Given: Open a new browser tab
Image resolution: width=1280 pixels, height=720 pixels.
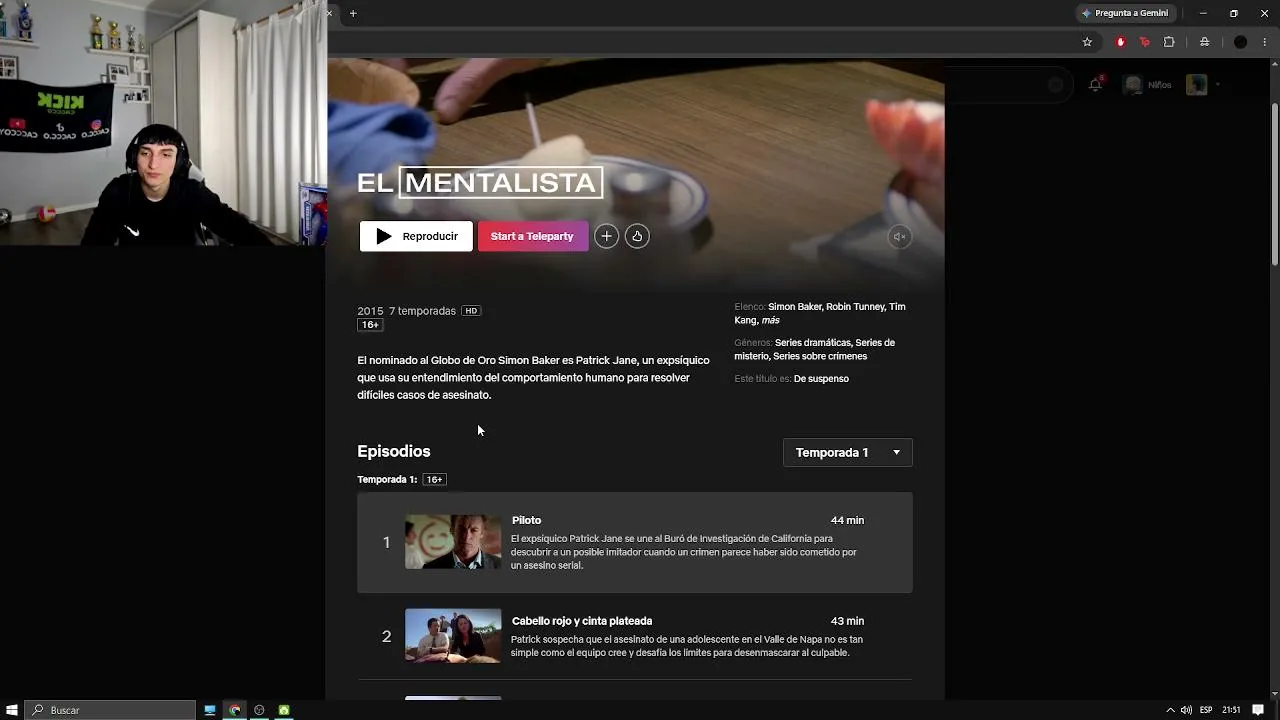Looking at the screenshot, I should coord(353,13).
